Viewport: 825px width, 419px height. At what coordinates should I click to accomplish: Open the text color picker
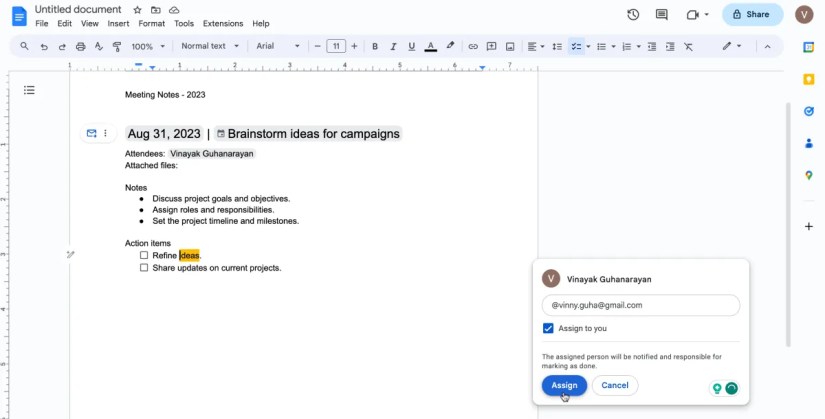430,47
